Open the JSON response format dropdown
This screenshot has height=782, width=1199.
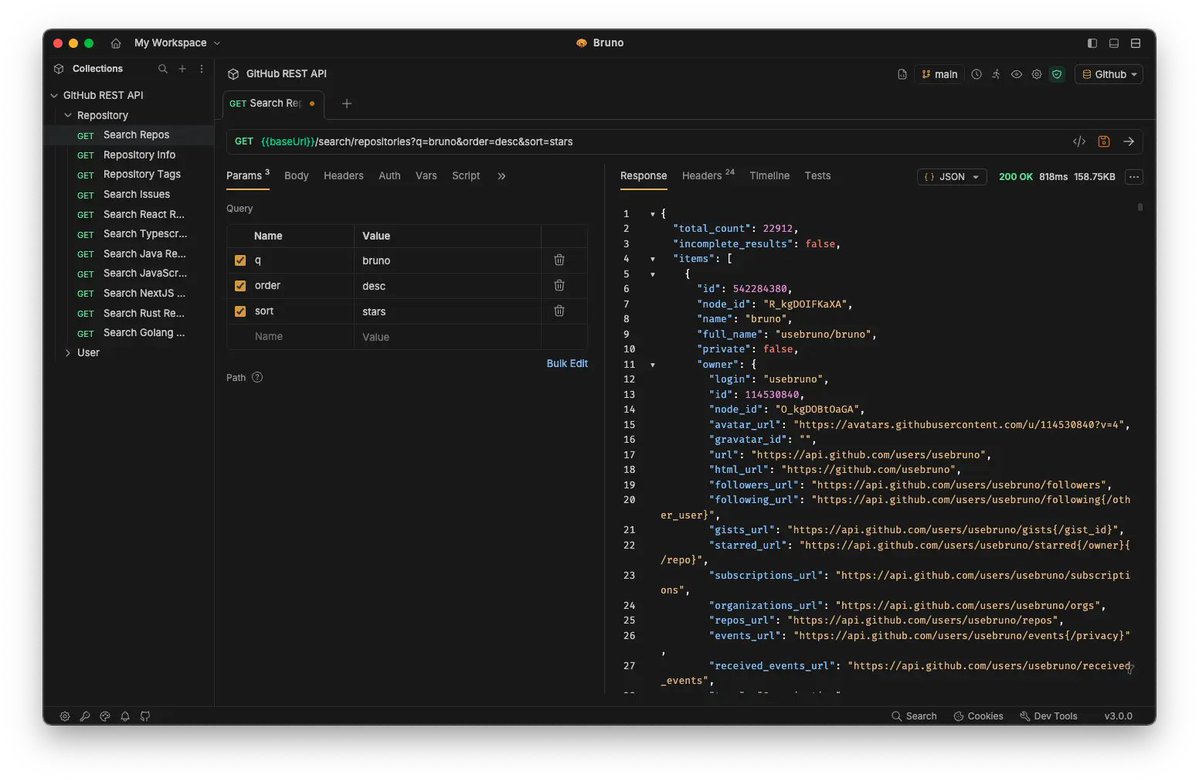951,177
